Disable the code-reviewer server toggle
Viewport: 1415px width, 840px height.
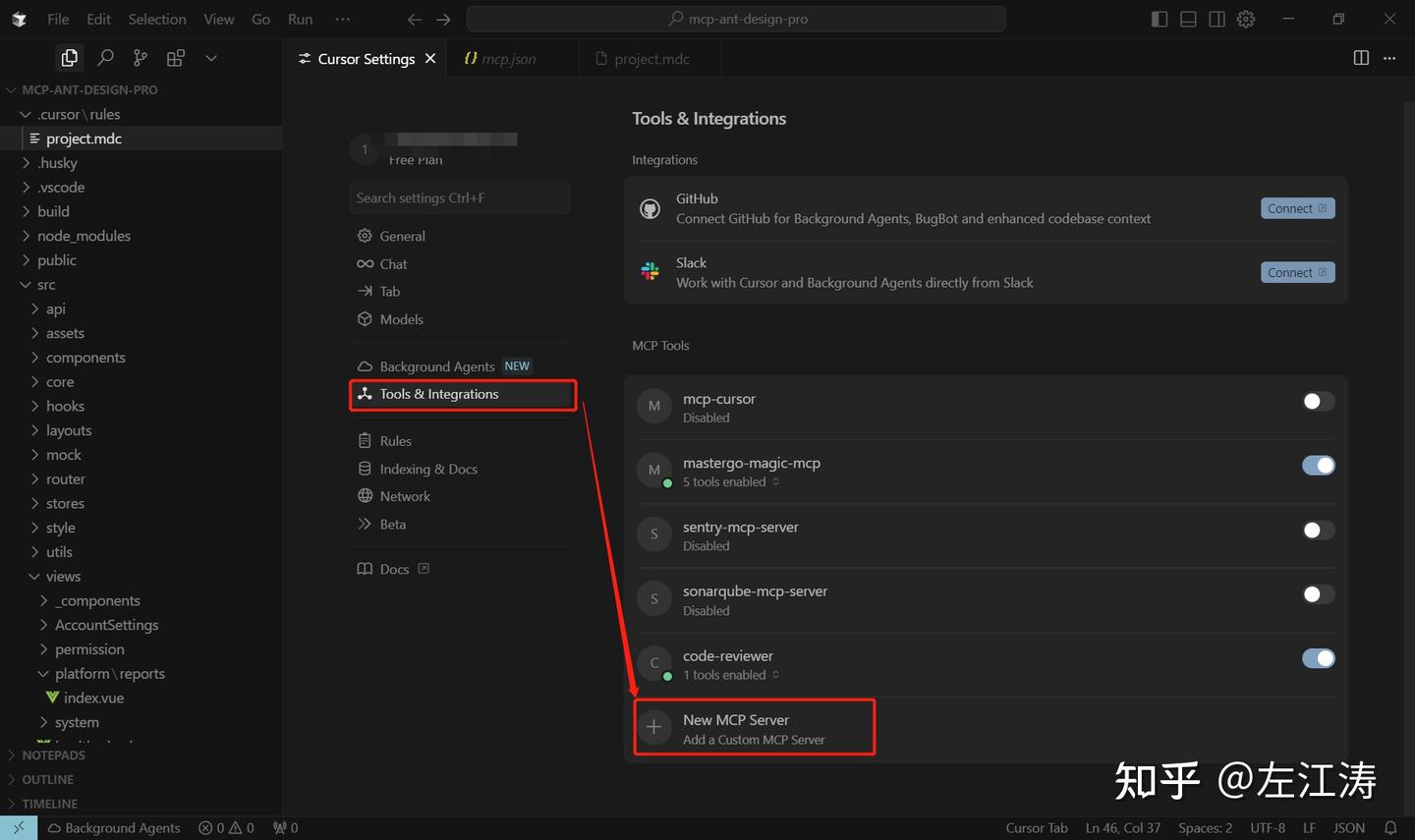(1318, 658)
